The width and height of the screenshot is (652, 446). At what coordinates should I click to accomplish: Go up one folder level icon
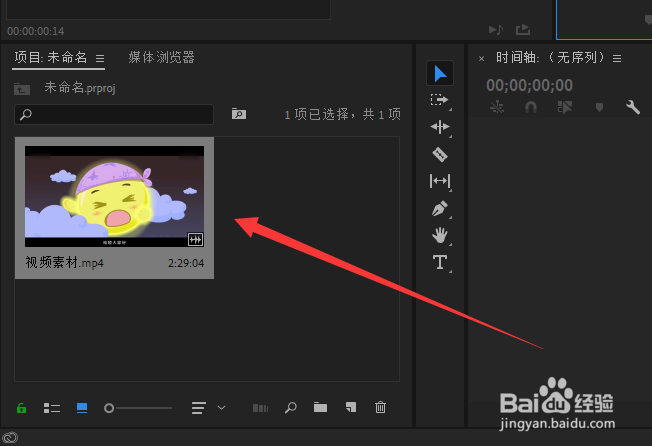coord(22,89)
